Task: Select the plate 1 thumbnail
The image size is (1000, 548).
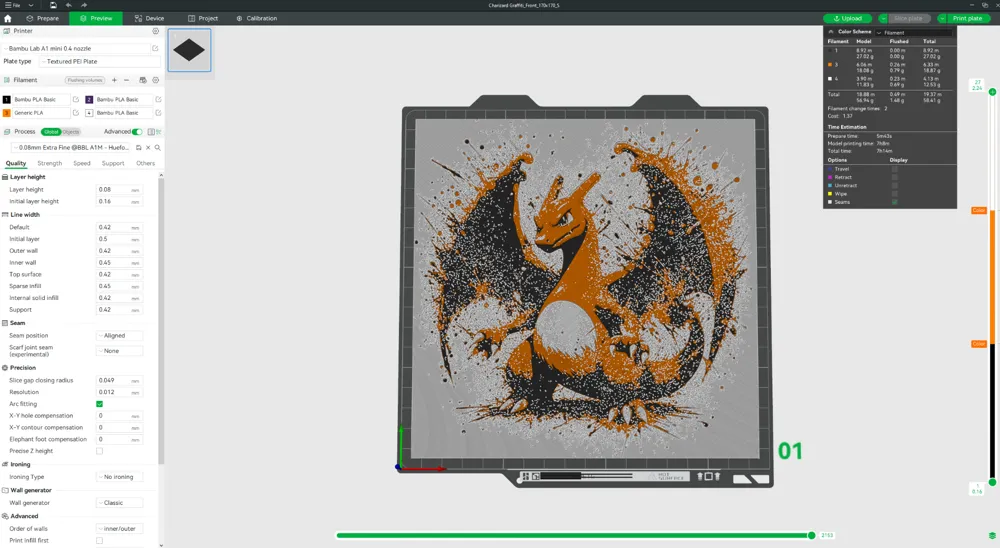Action: point(189,50)
